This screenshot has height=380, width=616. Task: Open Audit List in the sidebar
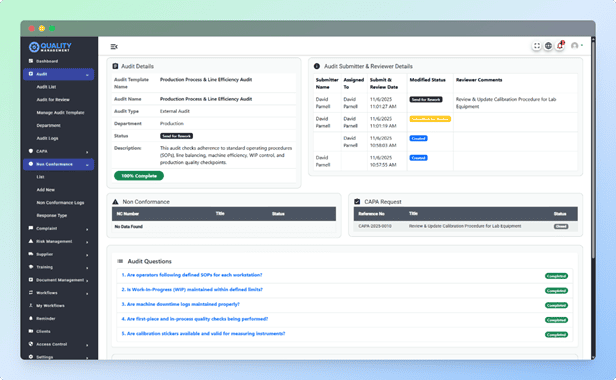click(x=46, y=87)
